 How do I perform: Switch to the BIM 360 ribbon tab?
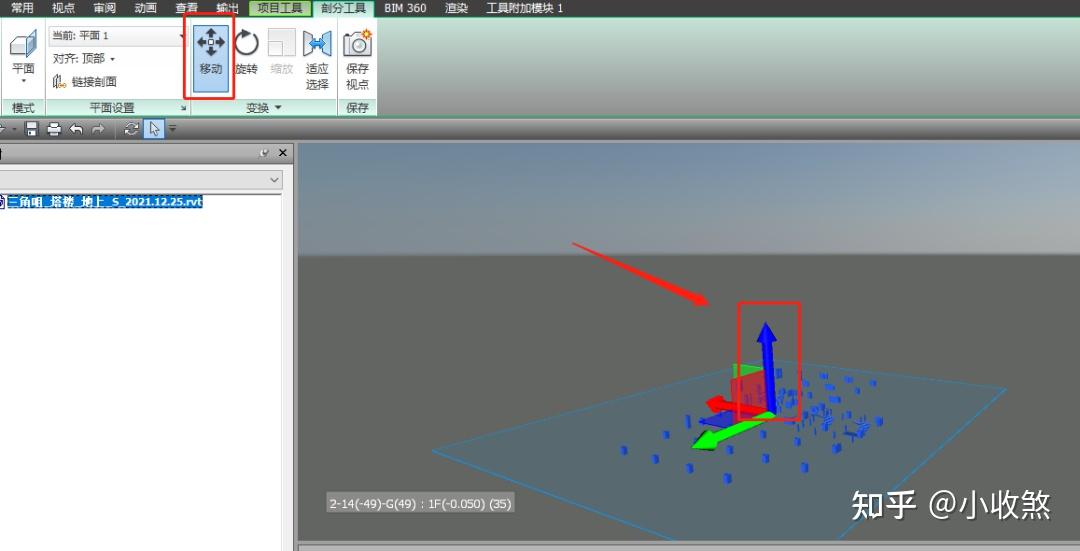click(405, 8)
